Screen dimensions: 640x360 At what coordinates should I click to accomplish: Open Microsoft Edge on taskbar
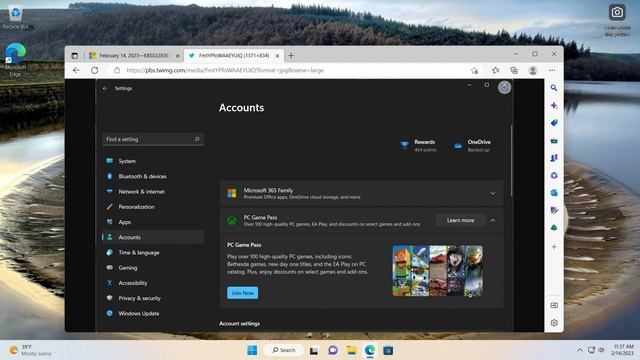(x=370, y=350)
